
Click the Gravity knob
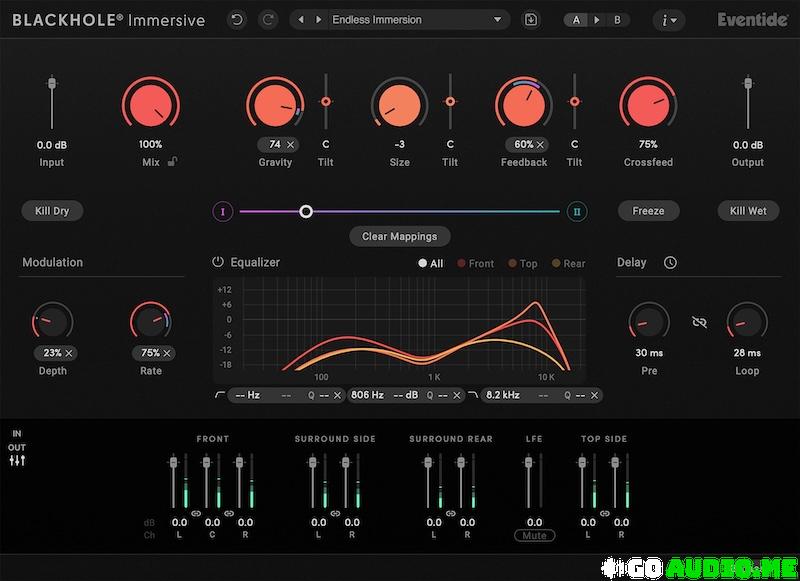[275, 105]
